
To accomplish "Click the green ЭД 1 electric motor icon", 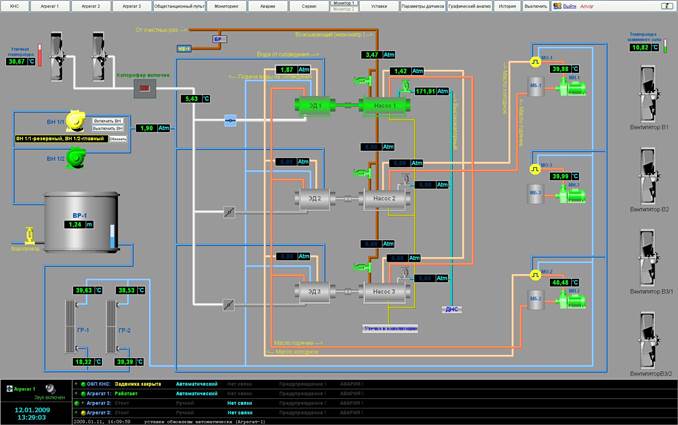I will point(313,104).
